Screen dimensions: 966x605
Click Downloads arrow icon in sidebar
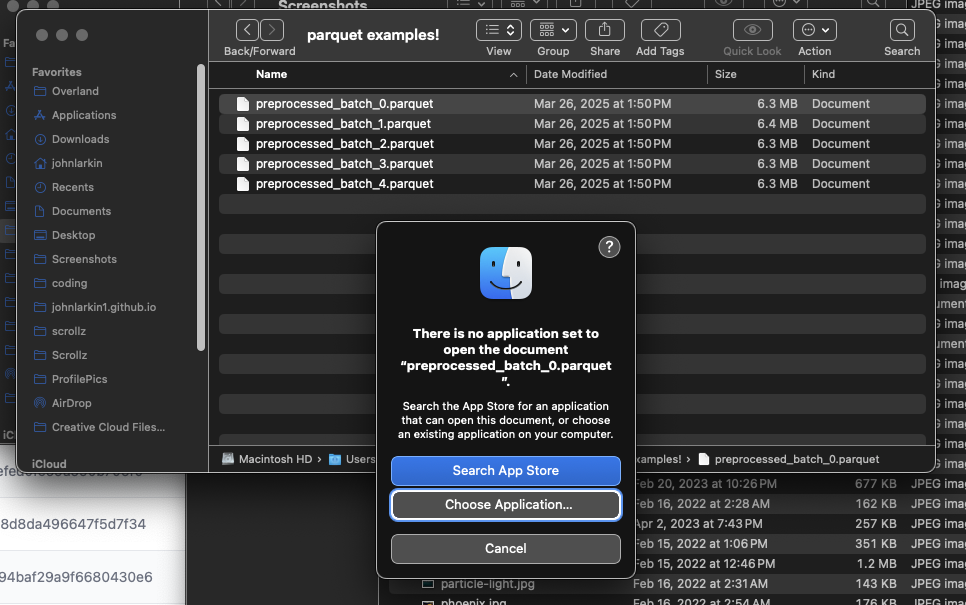(40, 139)
